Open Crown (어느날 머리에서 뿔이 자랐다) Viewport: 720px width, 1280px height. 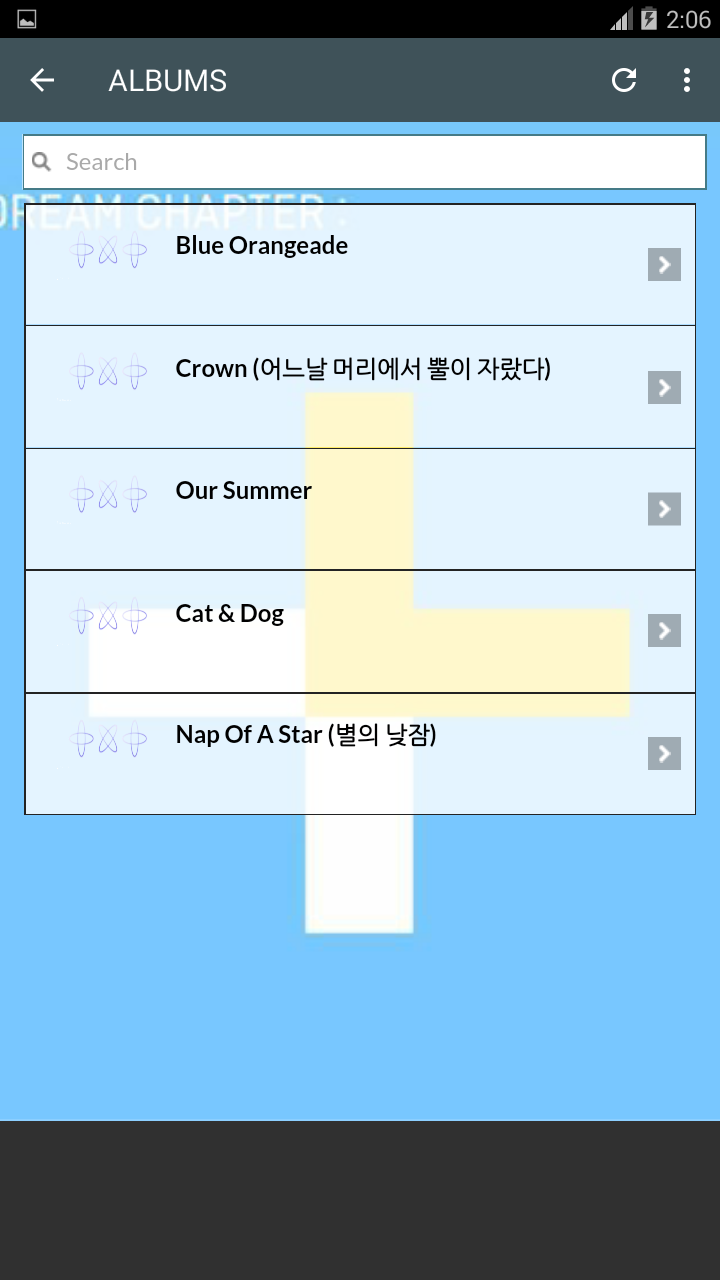pyautogui.click(x=363, y=369)
